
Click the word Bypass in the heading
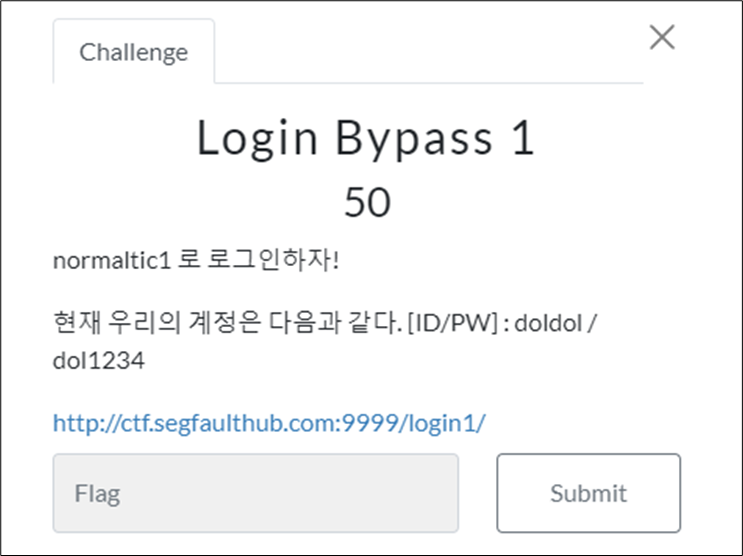pos(415,139)
